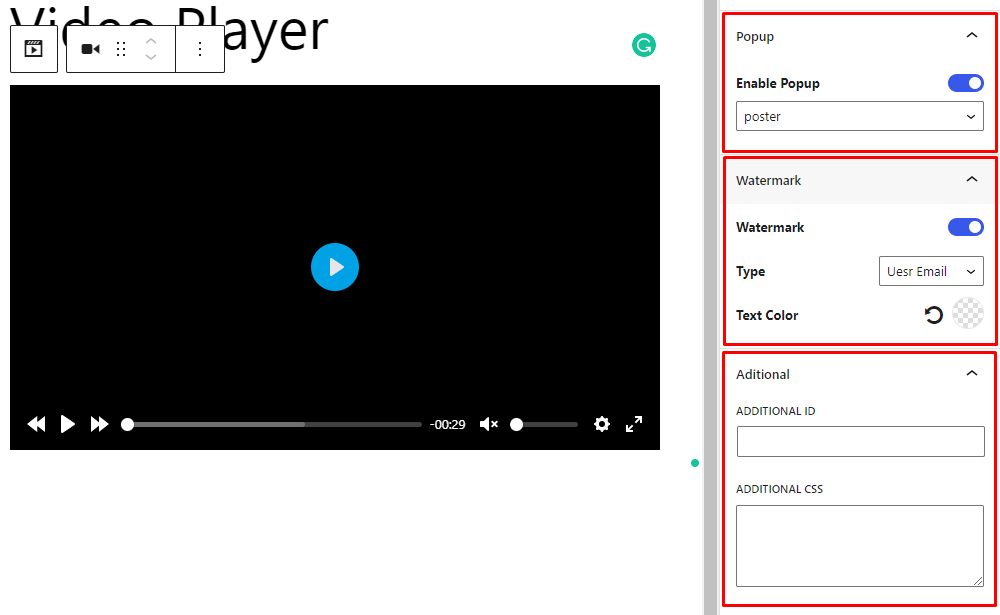Click the video camera icon in the toolbar
This screenshot has height=615, width=1000.
[89, 47]
